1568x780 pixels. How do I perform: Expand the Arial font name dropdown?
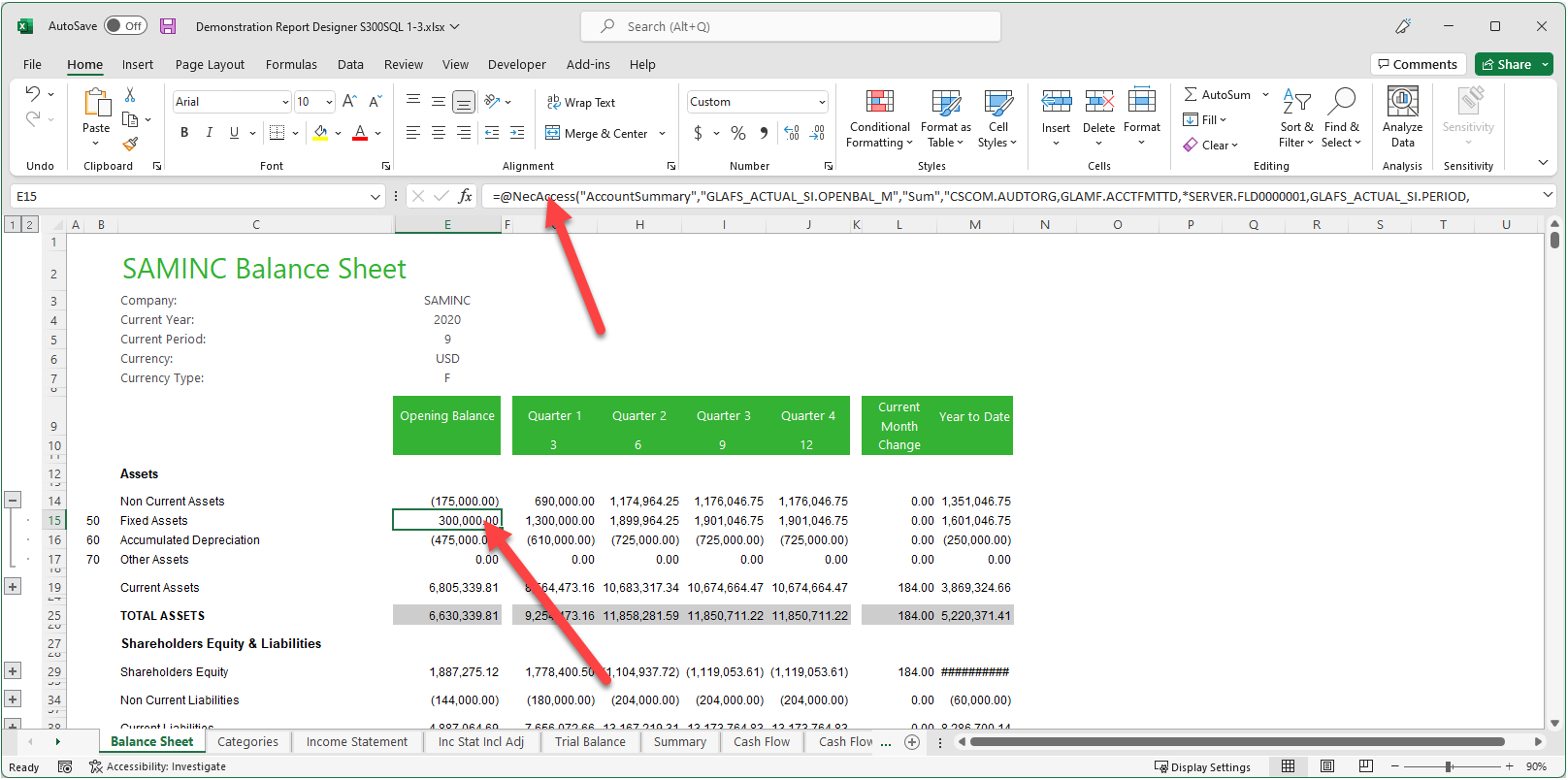285,102
